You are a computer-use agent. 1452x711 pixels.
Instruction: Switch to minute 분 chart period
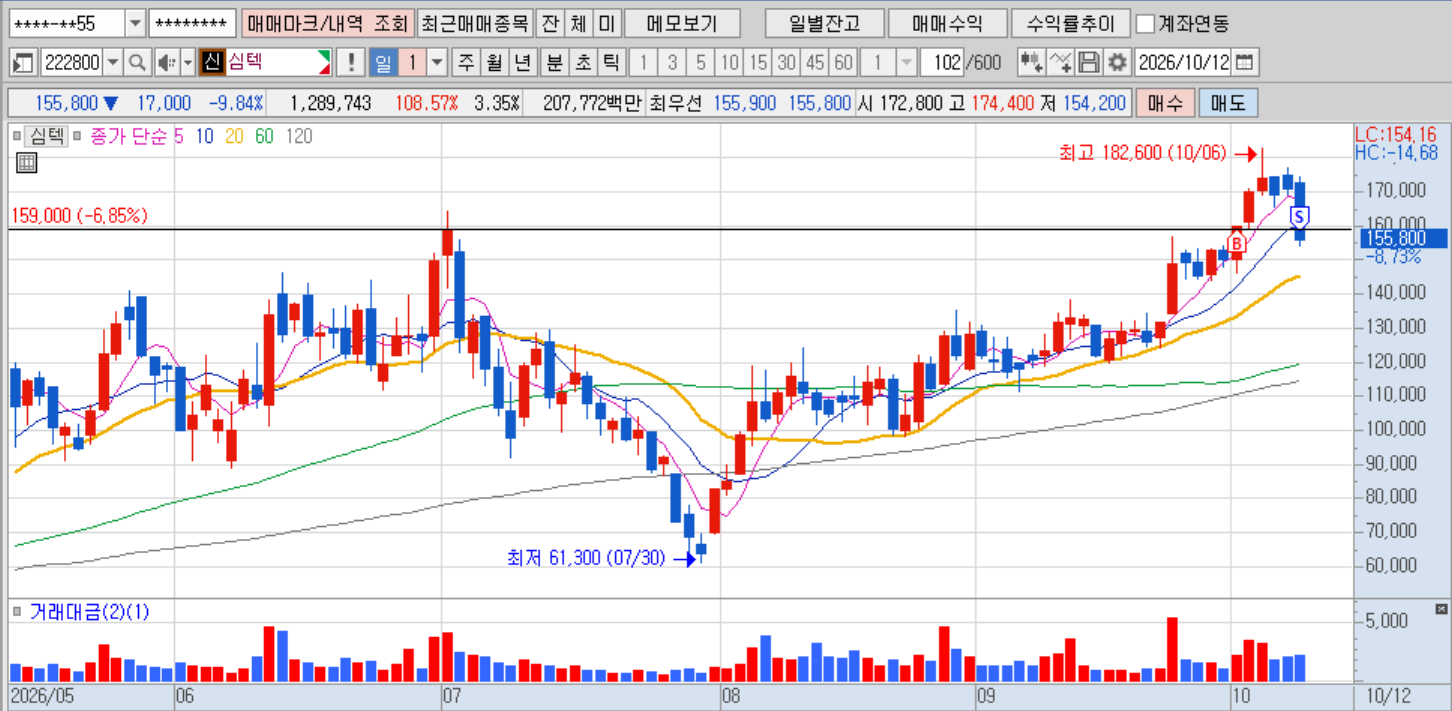click(554, 63)
